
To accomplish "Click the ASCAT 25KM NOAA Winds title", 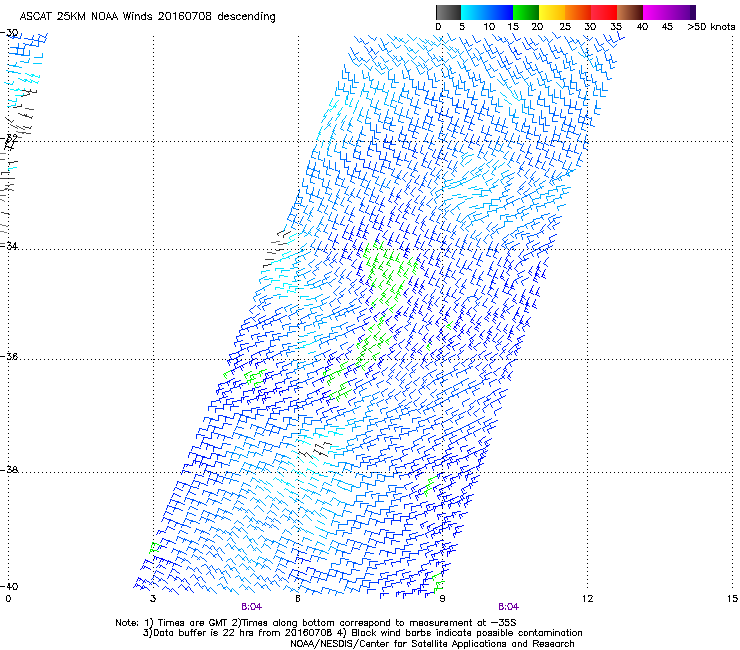I will click(x=147, y=17).
